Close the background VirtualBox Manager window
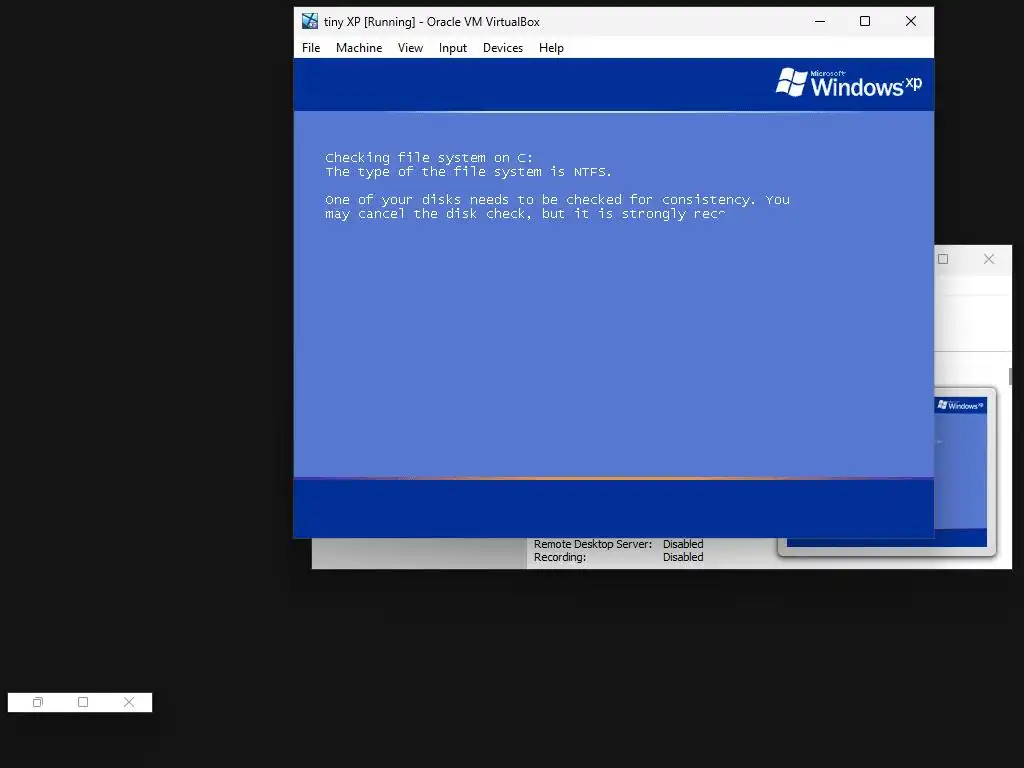The height and width of the screenshot is (768, 1024). click(989, 259)
